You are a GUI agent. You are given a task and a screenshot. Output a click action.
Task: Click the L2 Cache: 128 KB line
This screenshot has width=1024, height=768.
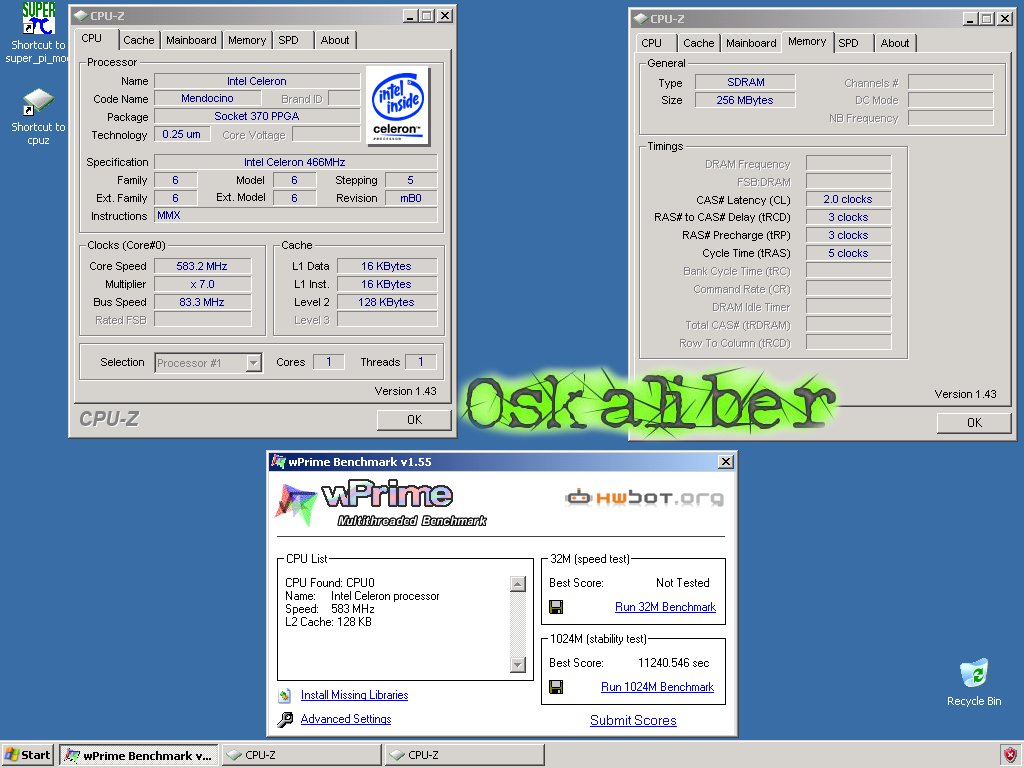click(328, 622)
